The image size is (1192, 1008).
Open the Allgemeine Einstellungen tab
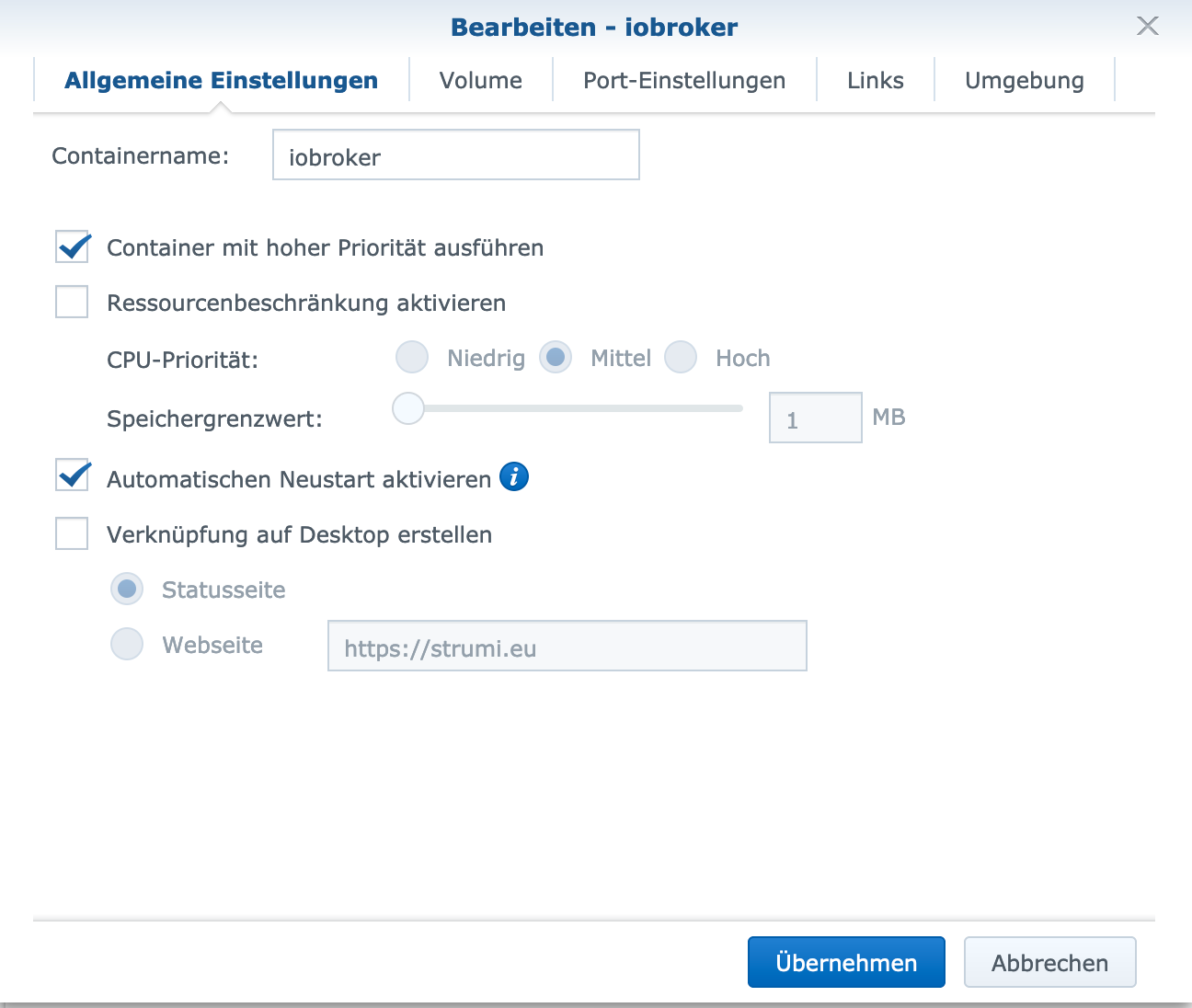(221, 81)
